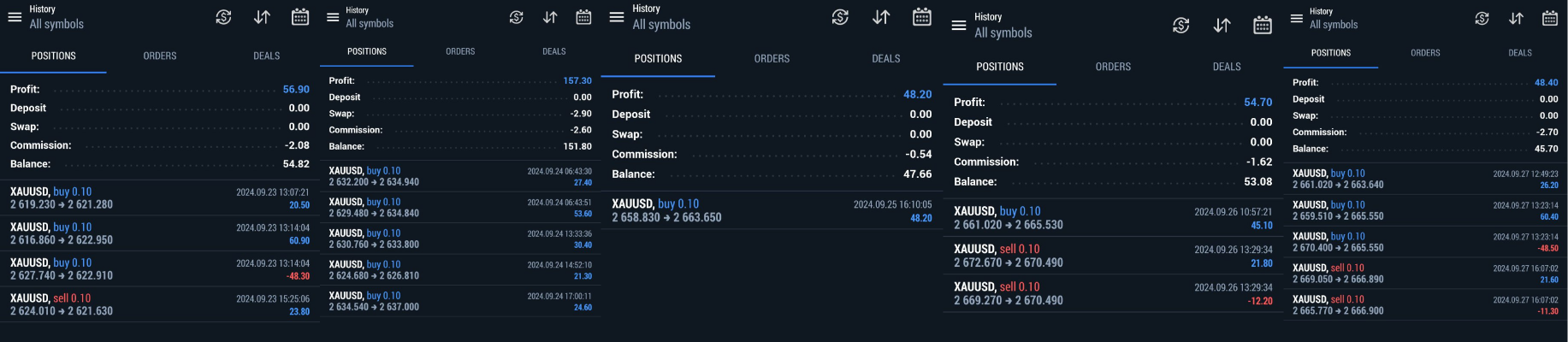Switch to Orders tab in profit 56.90 panel
Screen dimensions: 1568x342
pyautogui.click(x=160, y=56)
